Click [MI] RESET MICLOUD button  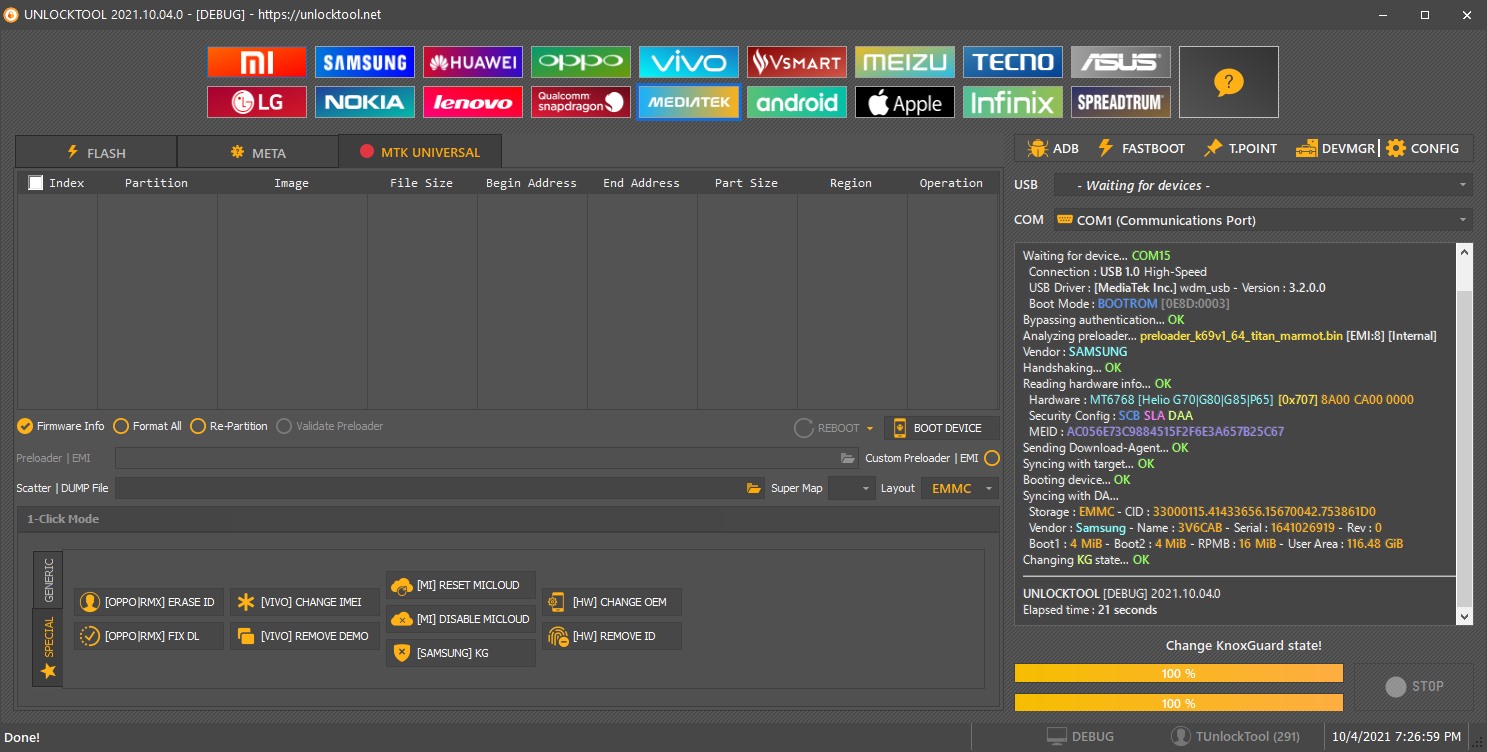[x=461, y=585]
